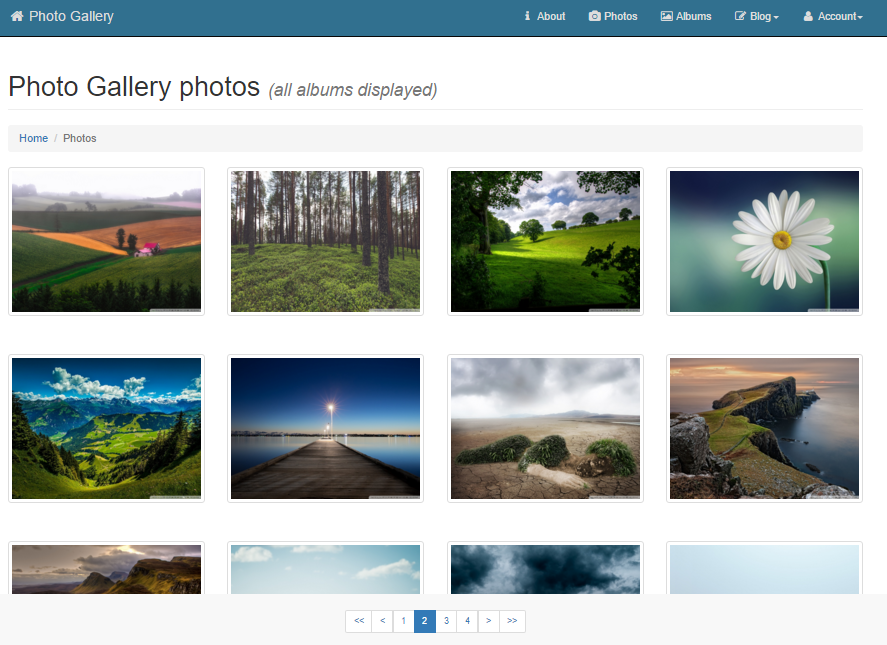Click the picture icon beside Albums

point(666,16)
